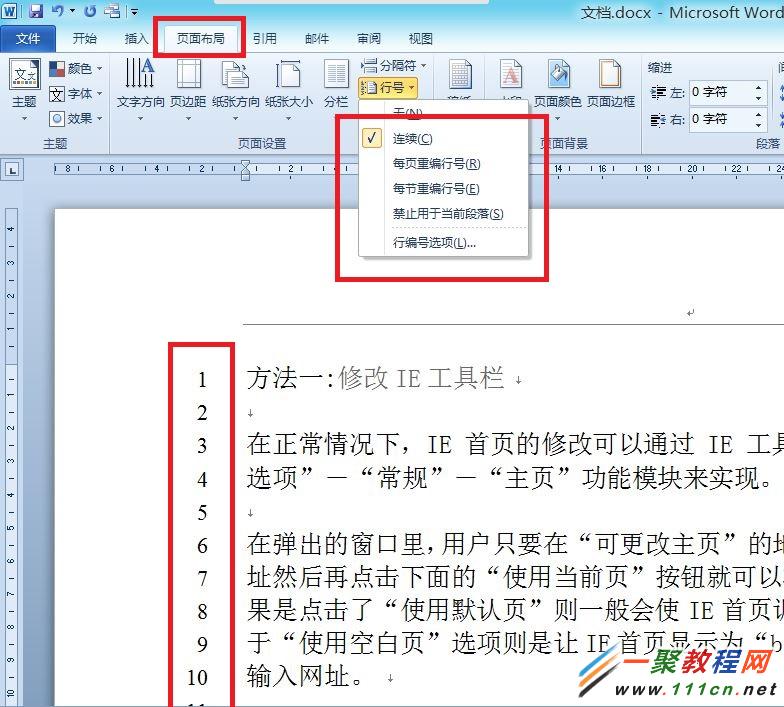This screenshot has width=784, height=707.
Task: Redo with the repeat arrow icon
Action: [90, 10]
